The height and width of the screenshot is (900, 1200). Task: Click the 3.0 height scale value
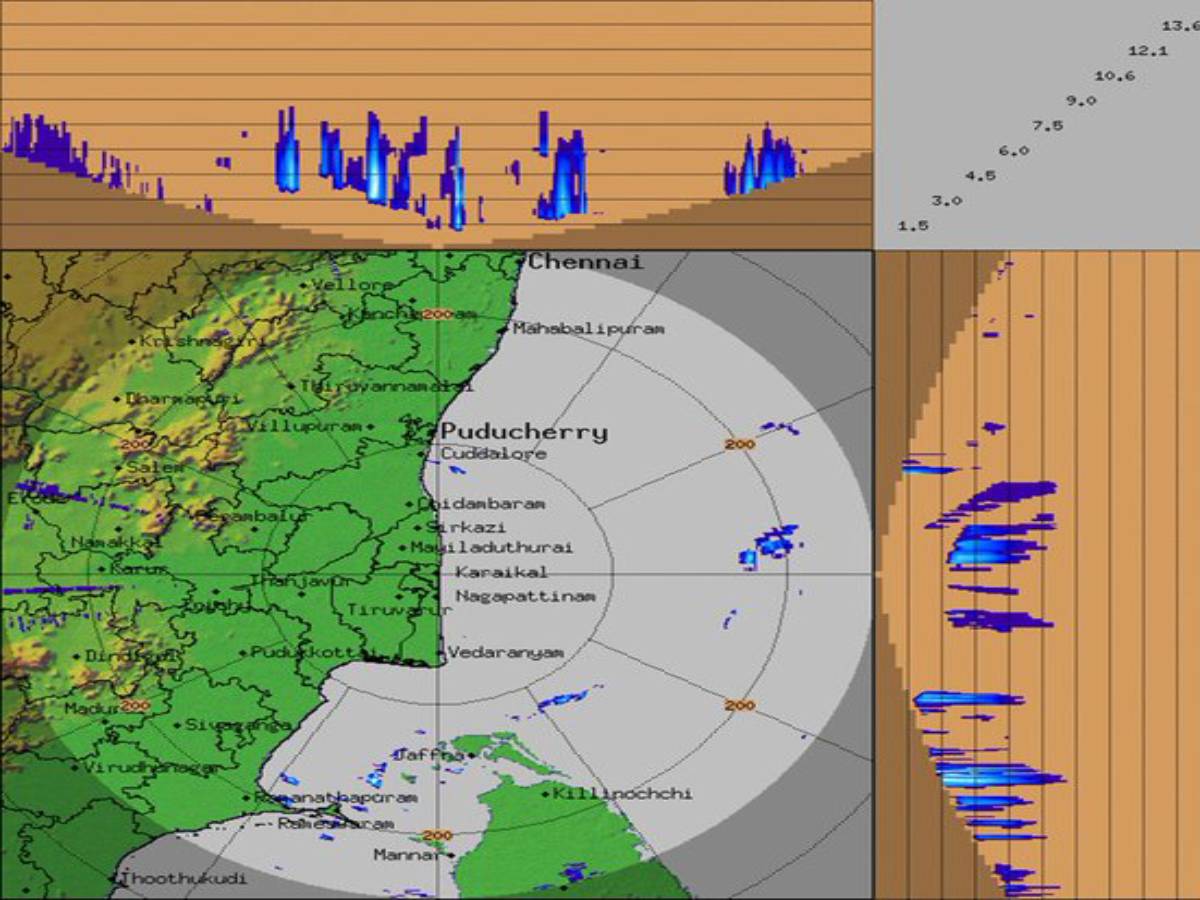[946, 201]
